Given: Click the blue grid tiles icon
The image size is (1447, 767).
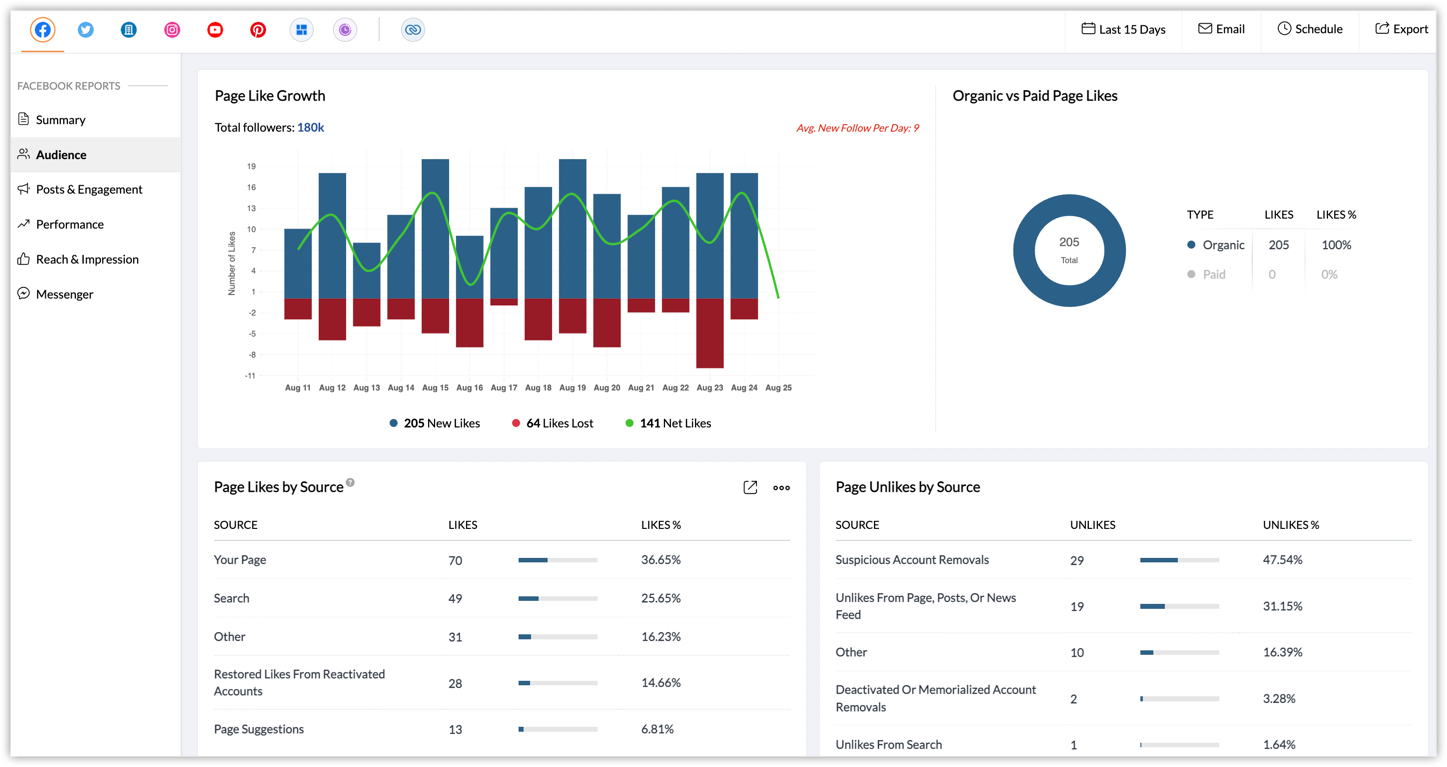Looking at the screenshot, I should [x=301, y=30].
